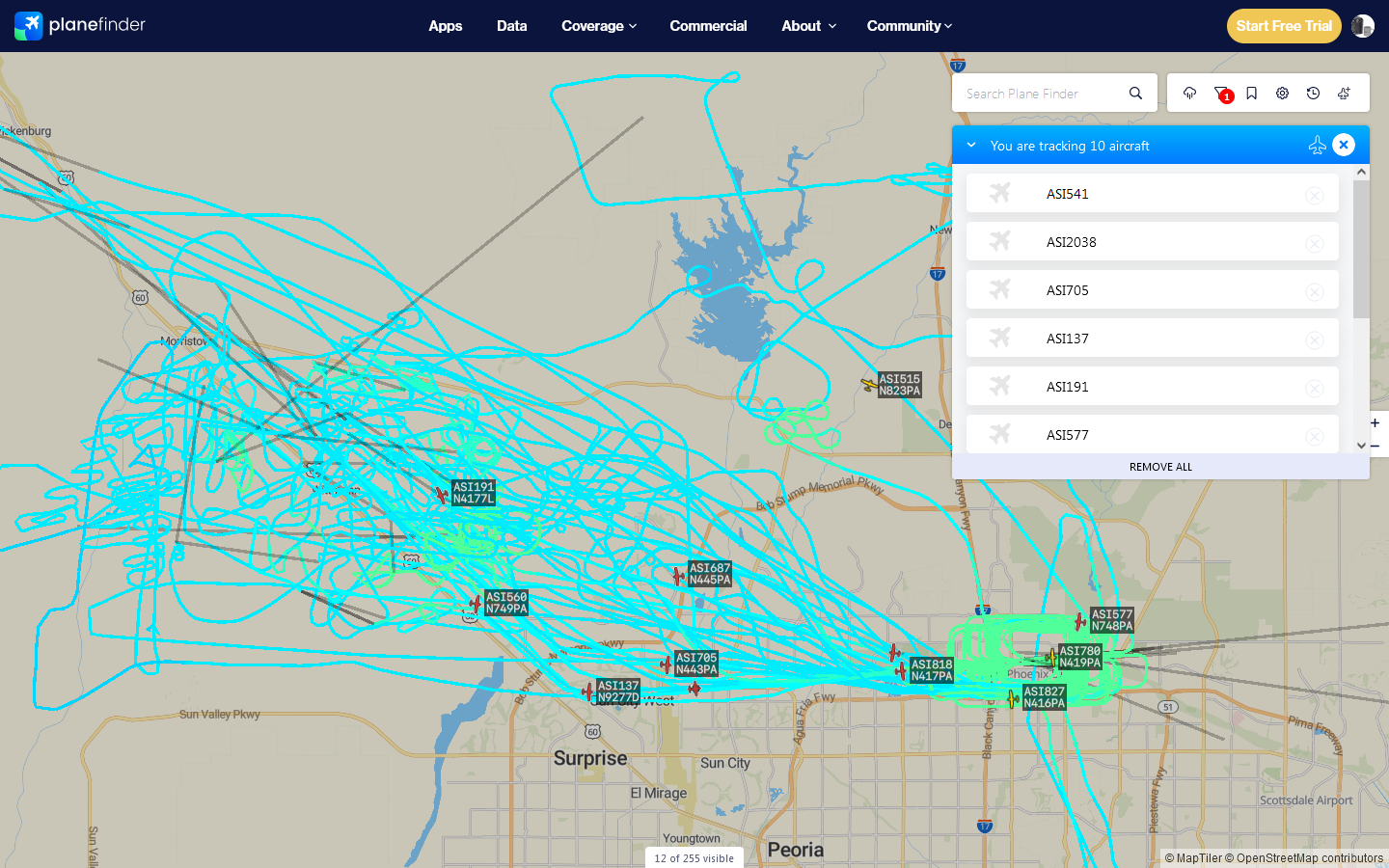
Task: Click the red plane marker of ASI560
Action: point(476,604)
